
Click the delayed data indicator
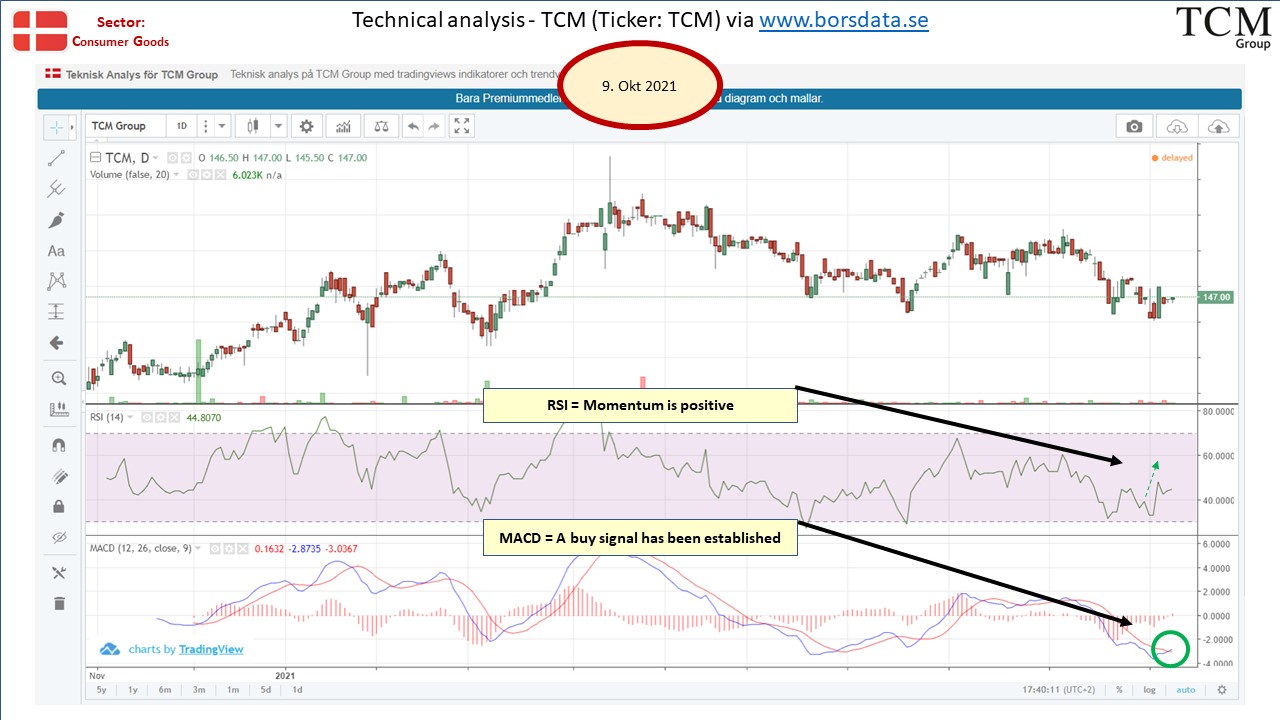(1172, 157)
